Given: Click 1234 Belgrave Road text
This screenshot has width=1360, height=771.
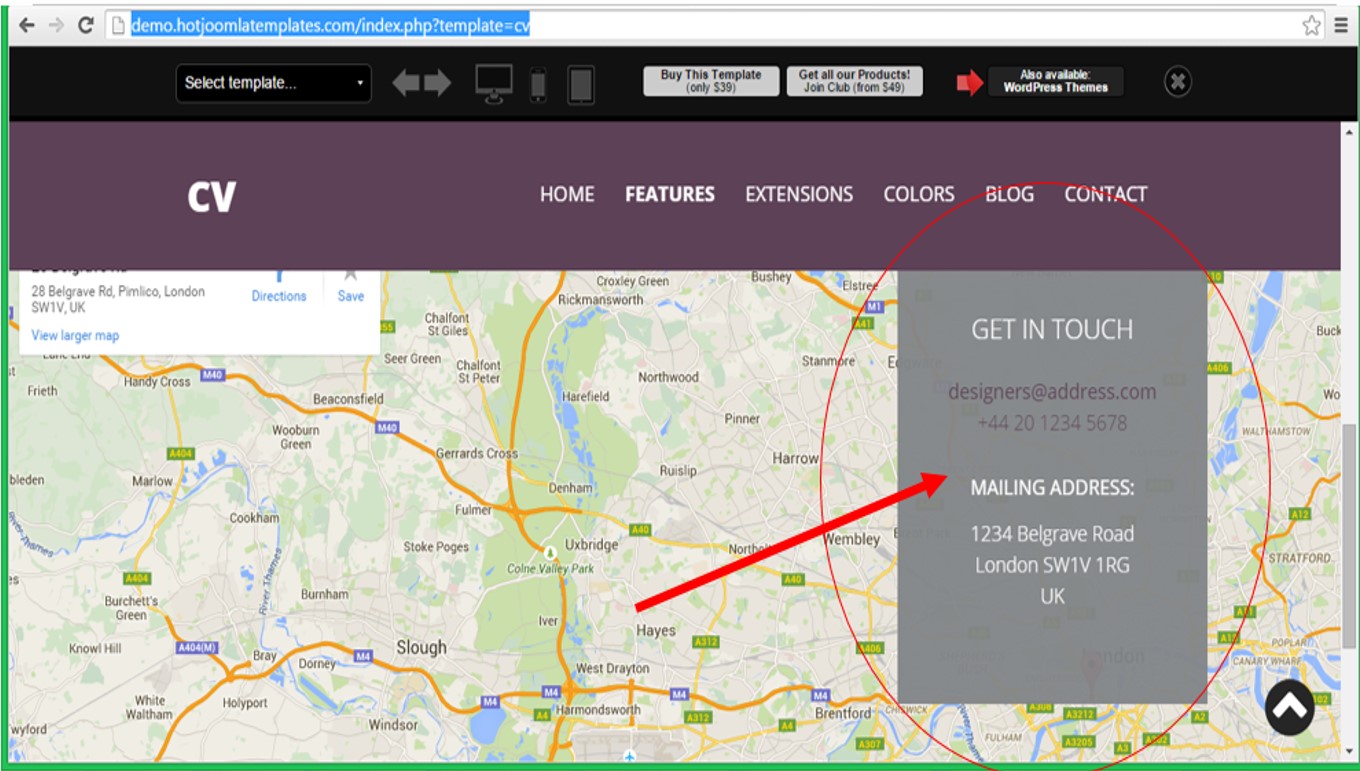Looking at the screenshot, I should pyautogui.click(x=1052, y=534).
